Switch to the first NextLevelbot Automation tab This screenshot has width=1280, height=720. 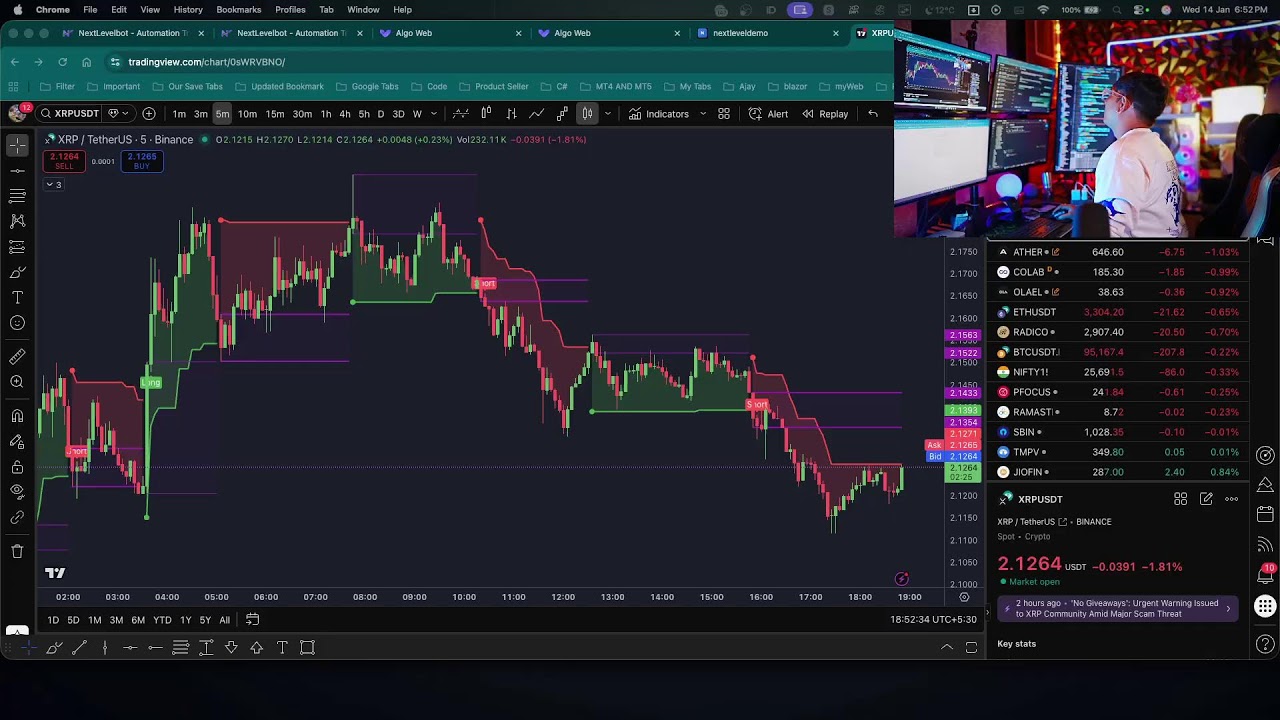click(x=133, y=33)
